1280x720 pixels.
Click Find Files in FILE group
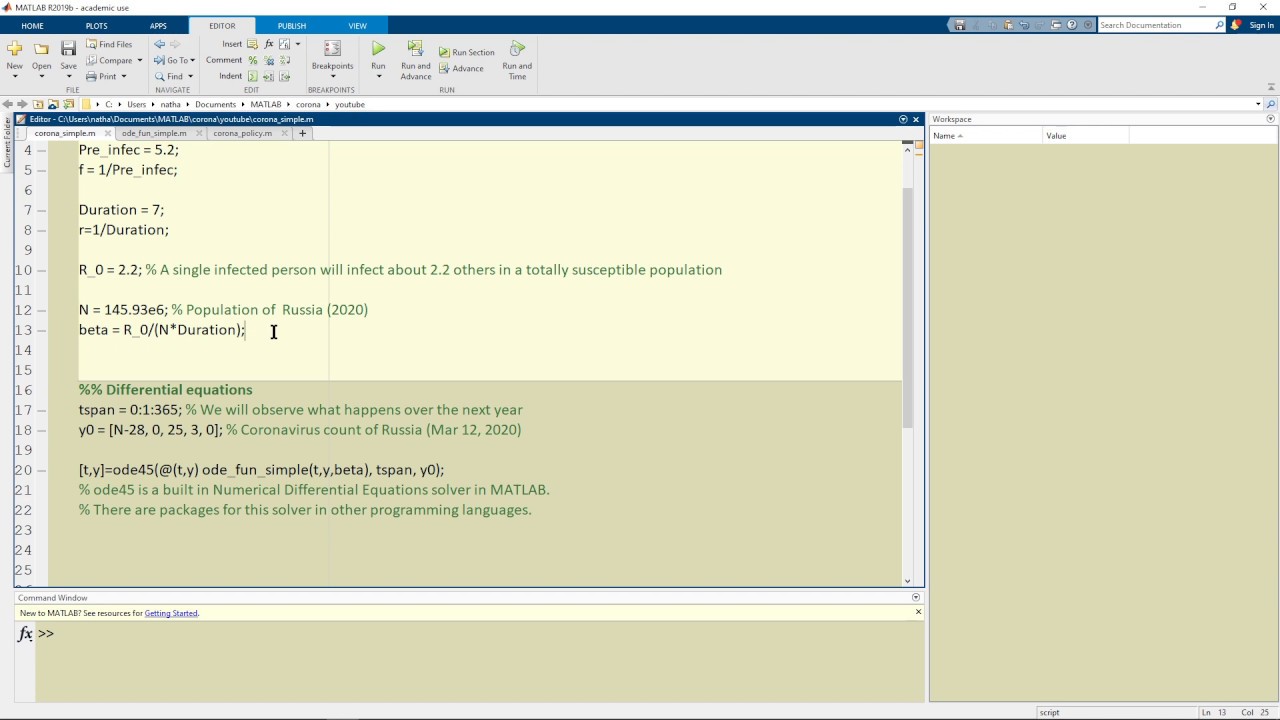point(109,44)
